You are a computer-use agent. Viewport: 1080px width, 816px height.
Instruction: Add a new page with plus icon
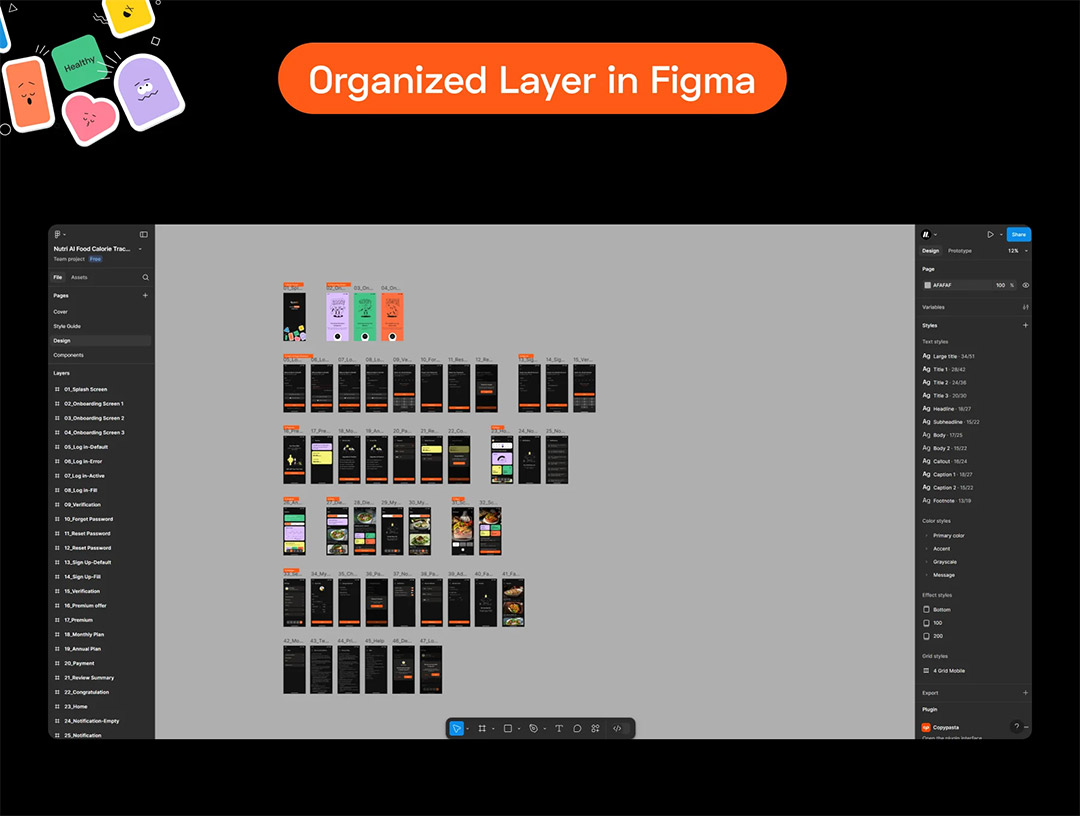click(145, 296)
